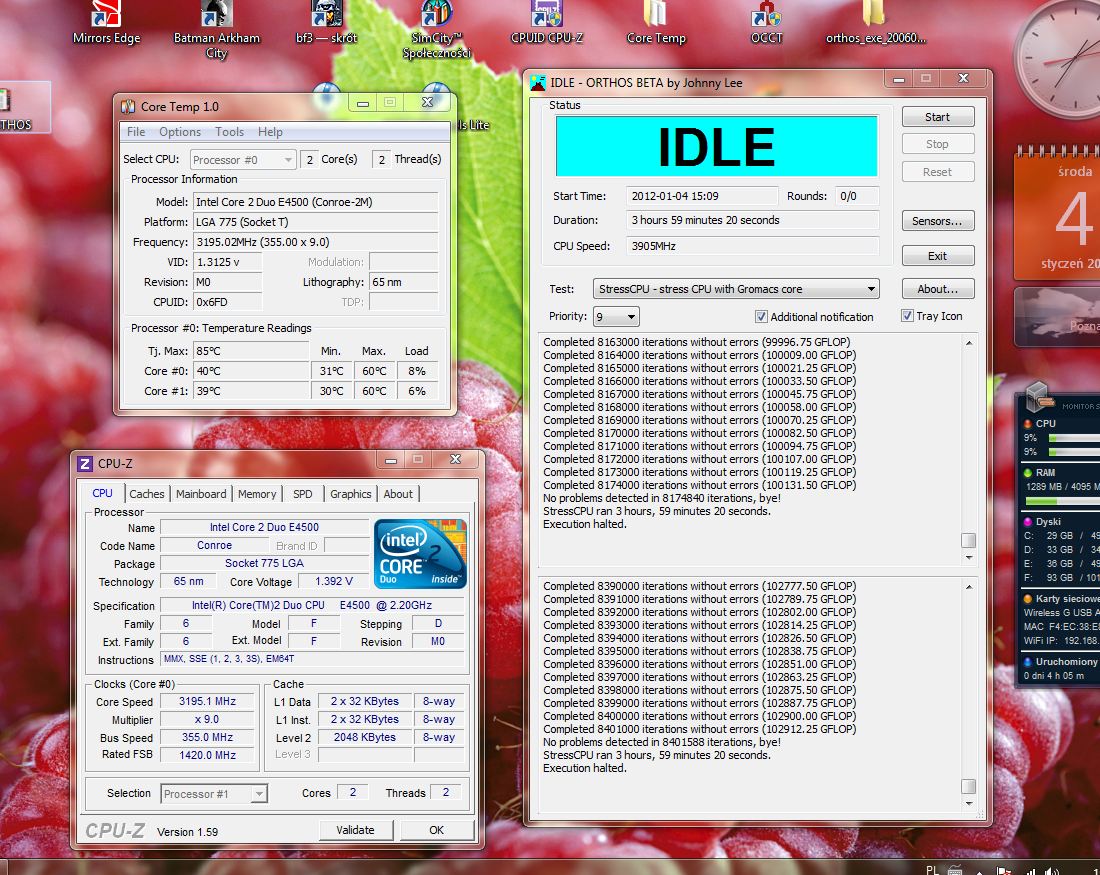Open the Core Temp desktop folder icon

pos(656,21)
